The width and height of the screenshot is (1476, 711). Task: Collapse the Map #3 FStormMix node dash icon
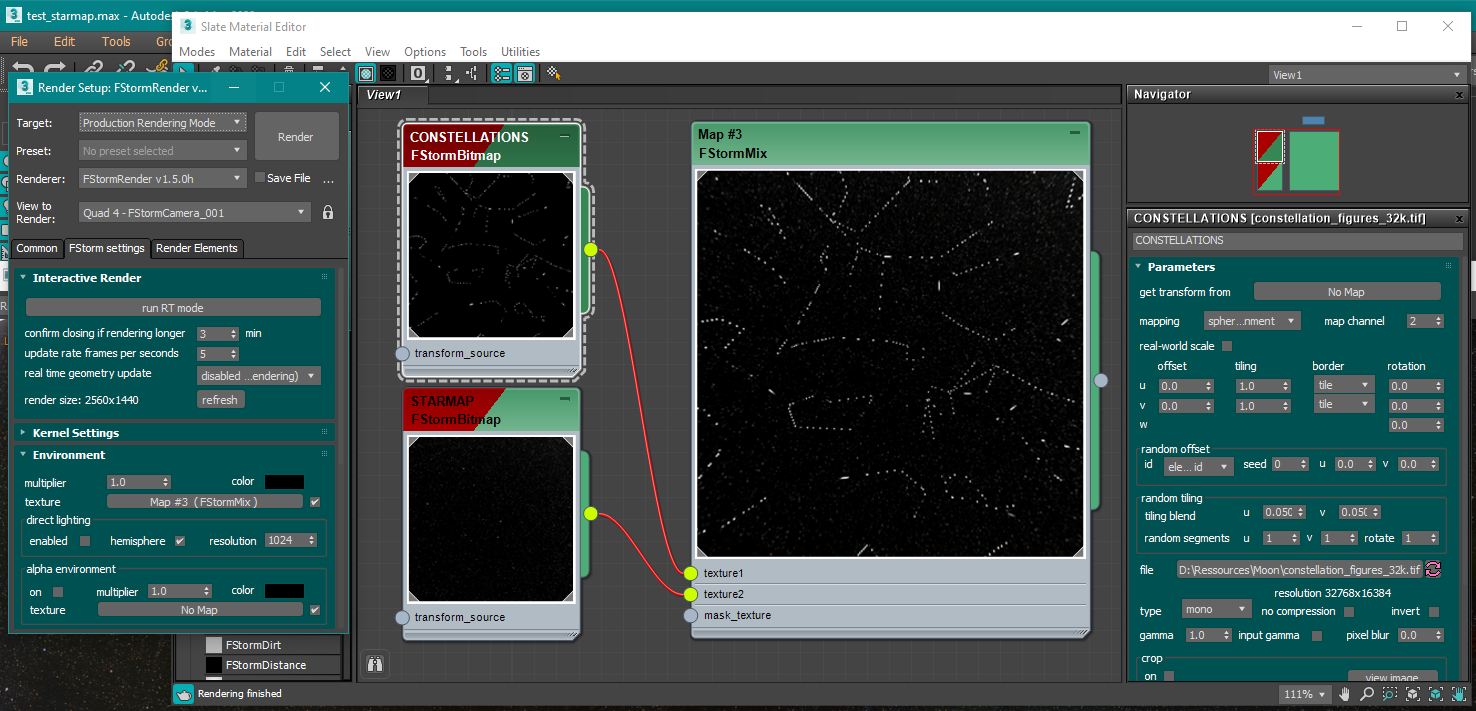[1075, 132]
